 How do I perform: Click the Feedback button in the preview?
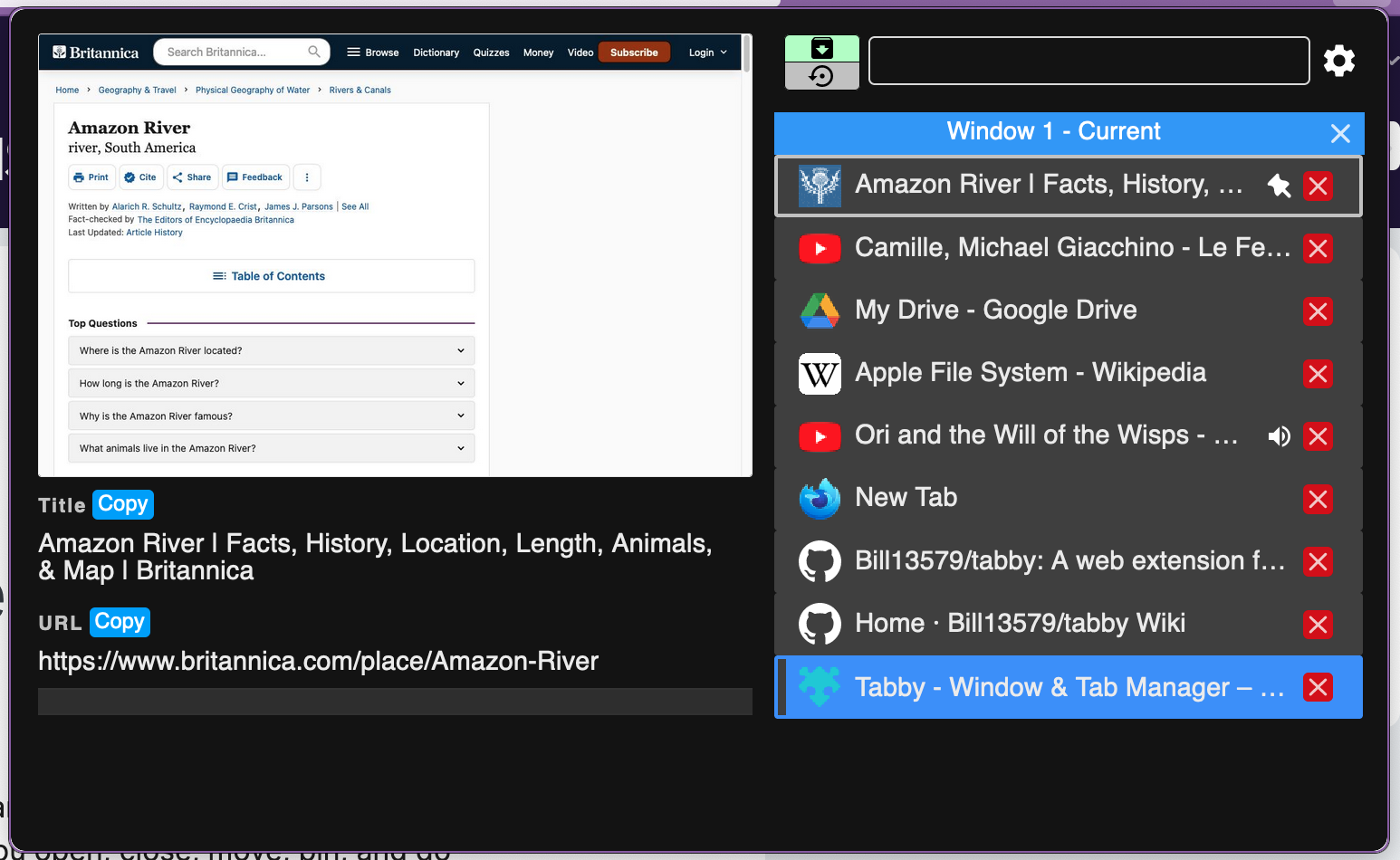[255, 177]
